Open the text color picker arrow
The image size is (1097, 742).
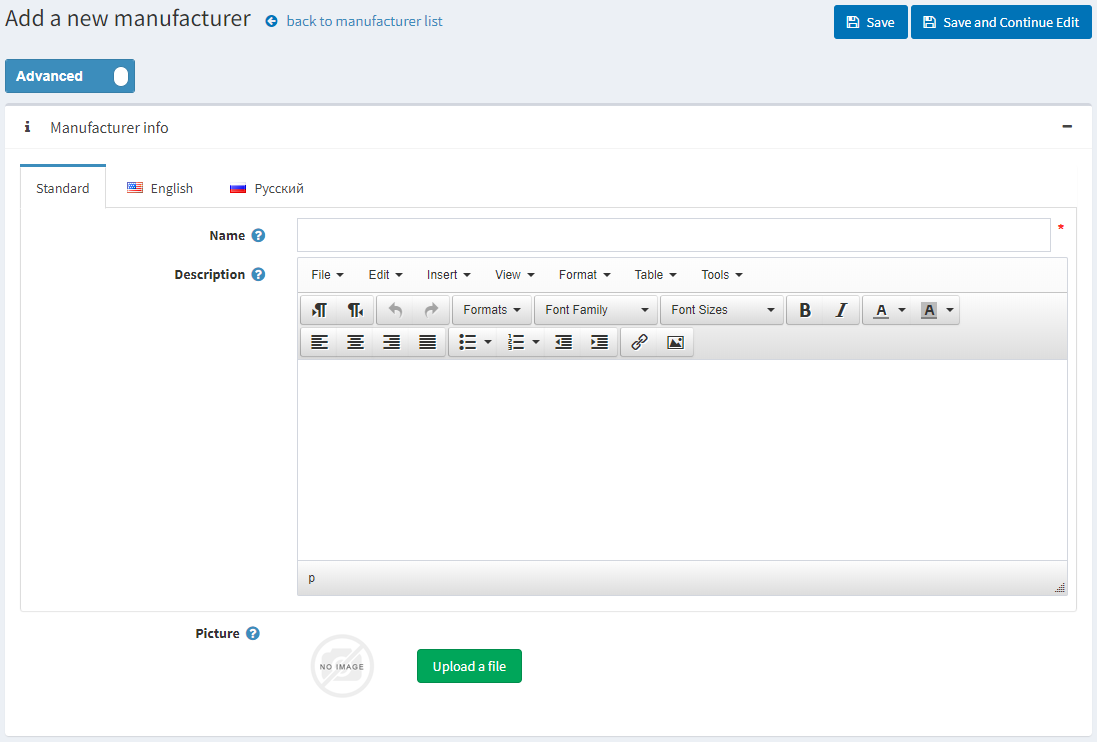902,310
